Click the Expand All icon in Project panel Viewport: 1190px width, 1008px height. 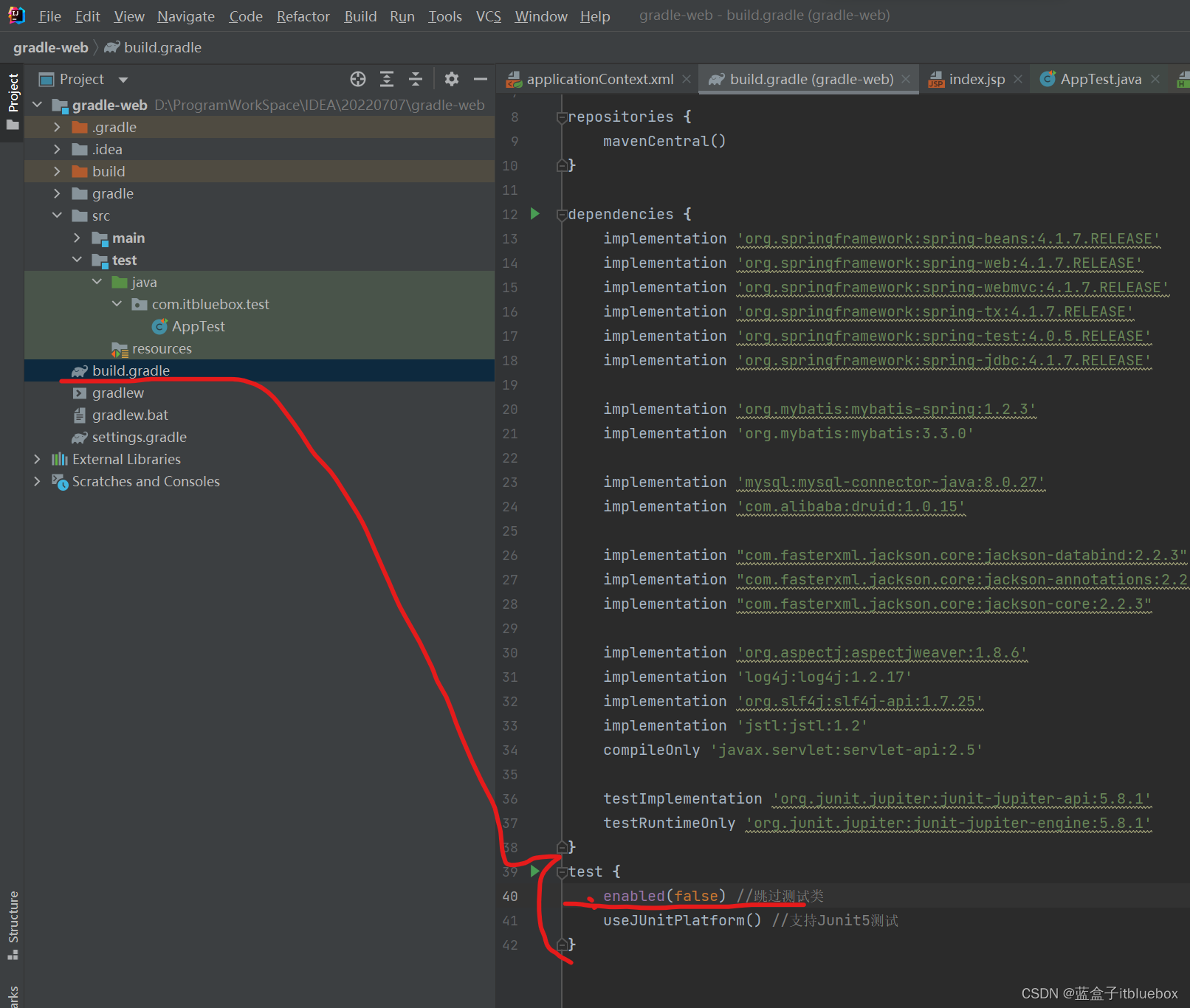click(387, 79)
